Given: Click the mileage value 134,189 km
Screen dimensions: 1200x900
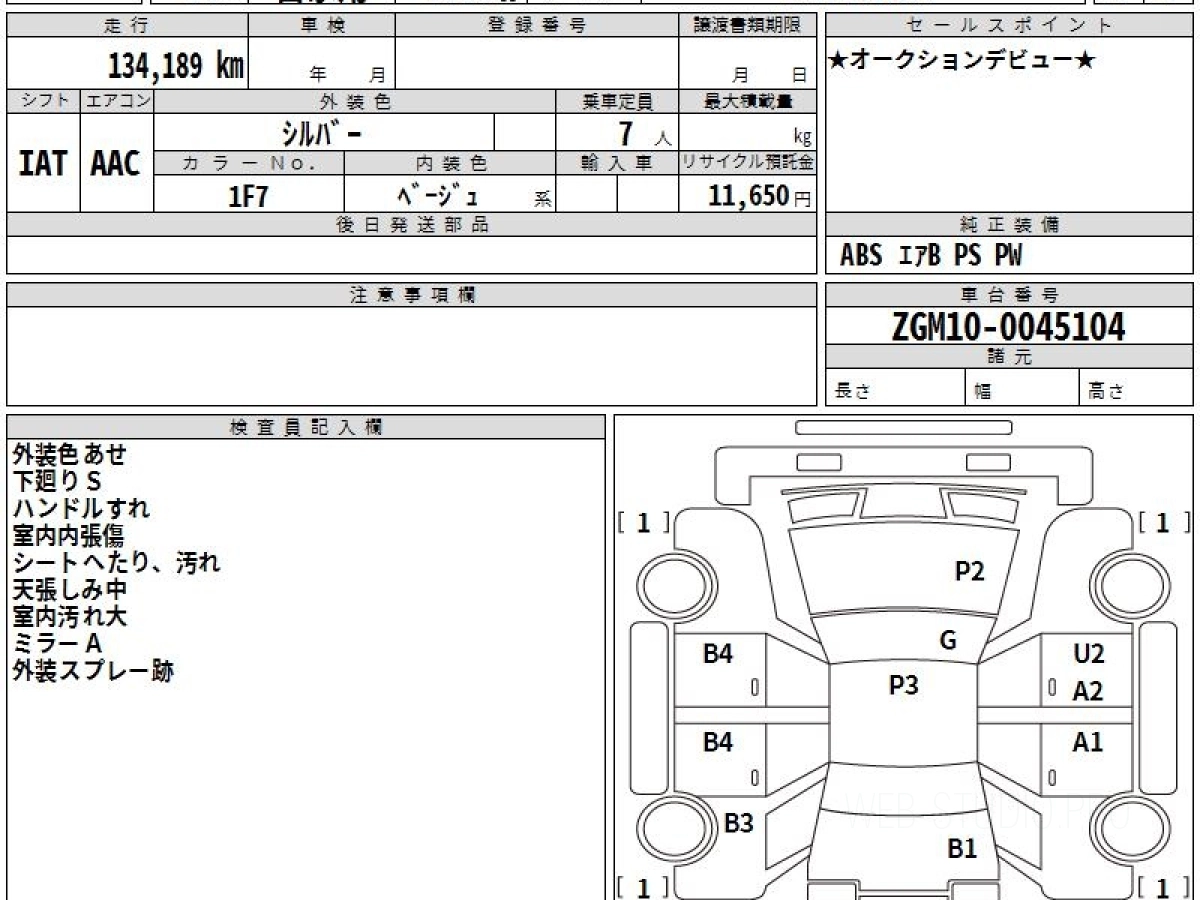Looking at the screenshot, I should click(x=176, y=66).
